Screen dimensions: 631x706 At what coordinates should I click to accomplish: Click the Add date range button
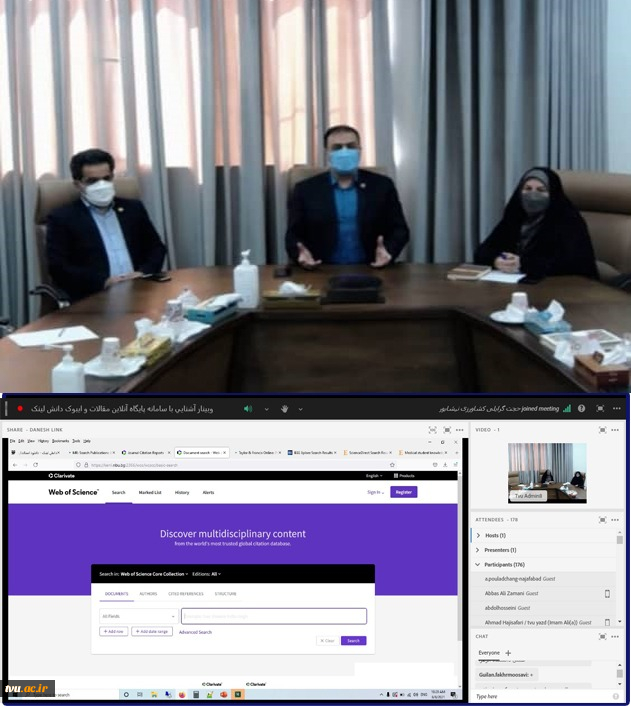click(152, 631)
